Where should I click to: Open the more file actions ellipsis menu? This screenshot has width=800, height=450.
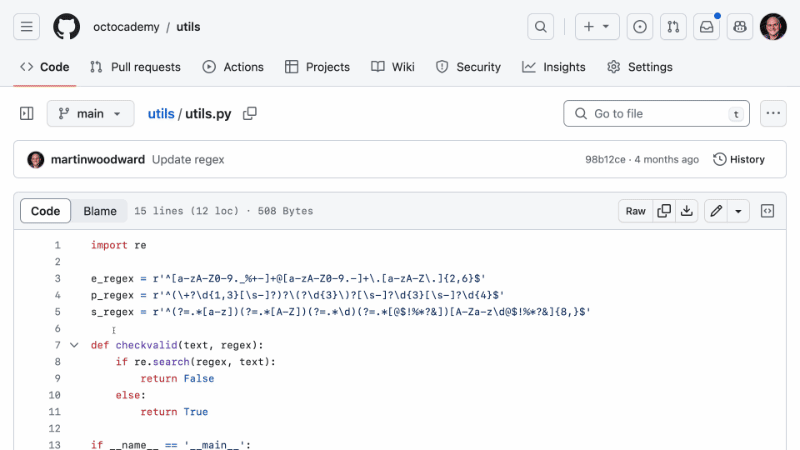(773, 113)
